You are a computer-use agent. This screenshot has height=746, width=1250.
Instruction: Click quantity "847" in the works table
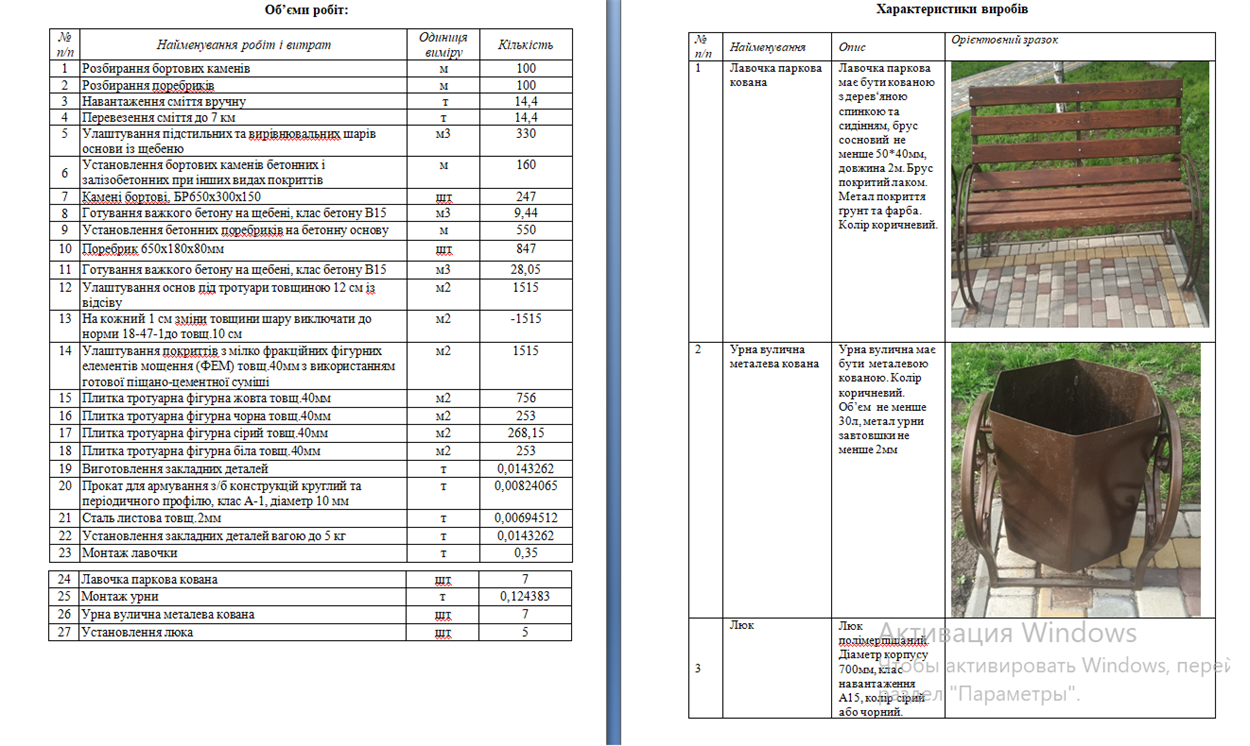click(526, 250)
